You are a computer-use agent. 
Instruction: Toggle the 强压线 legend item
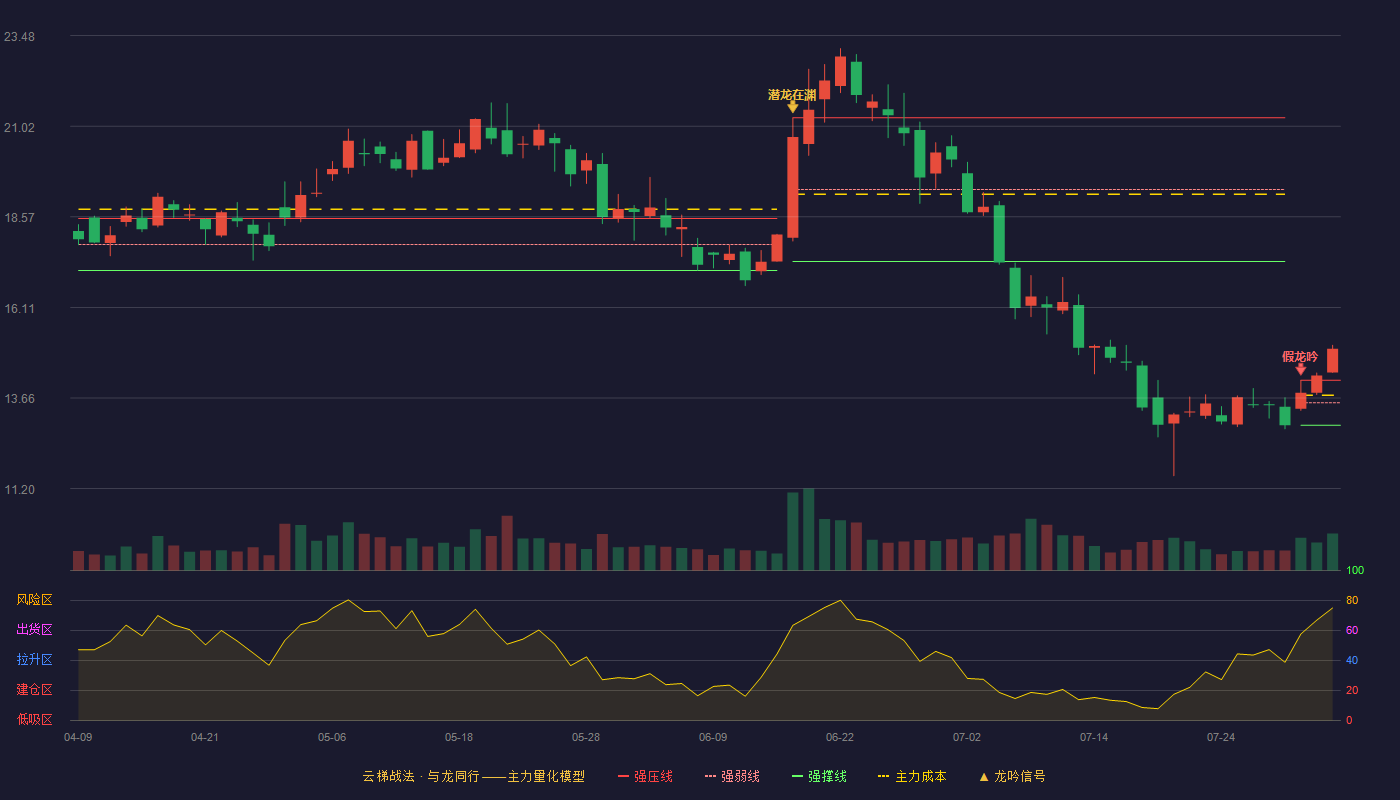point(645,776)
